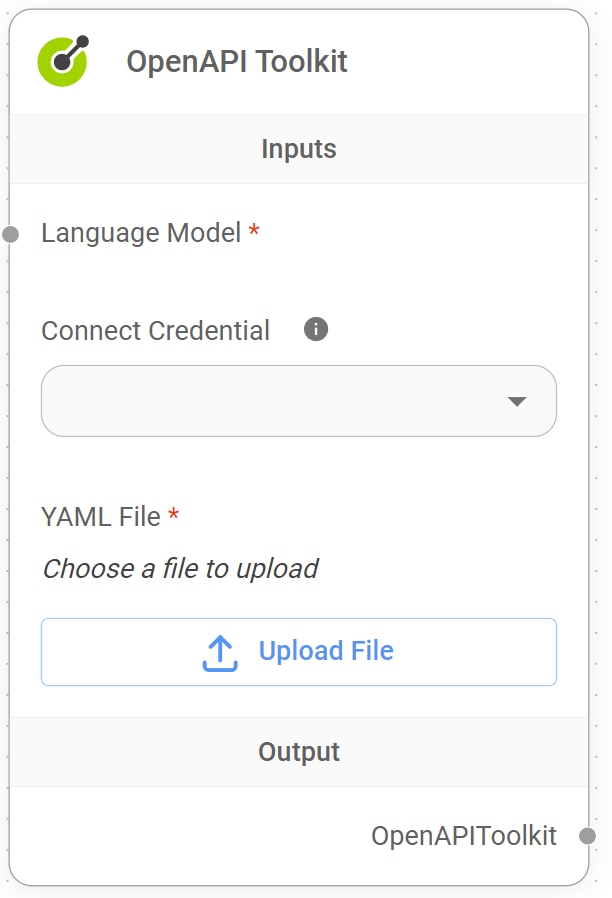Click the Upload File button
The image size is (612, 898).
pyautogui.click(x=298, y=650)
